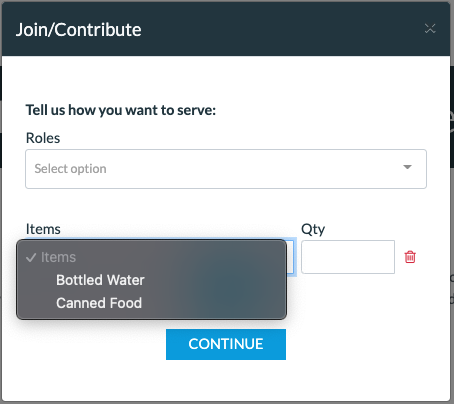Click the 'Join/Contribute' dialog title
Screen dimensions: 454x404
click(x=79, y=30)
